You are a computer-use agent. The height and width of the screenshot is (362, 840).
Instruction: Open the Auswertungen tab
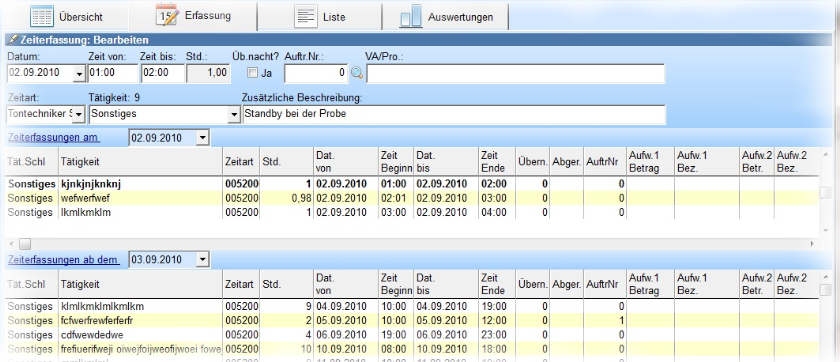point(445,16)
